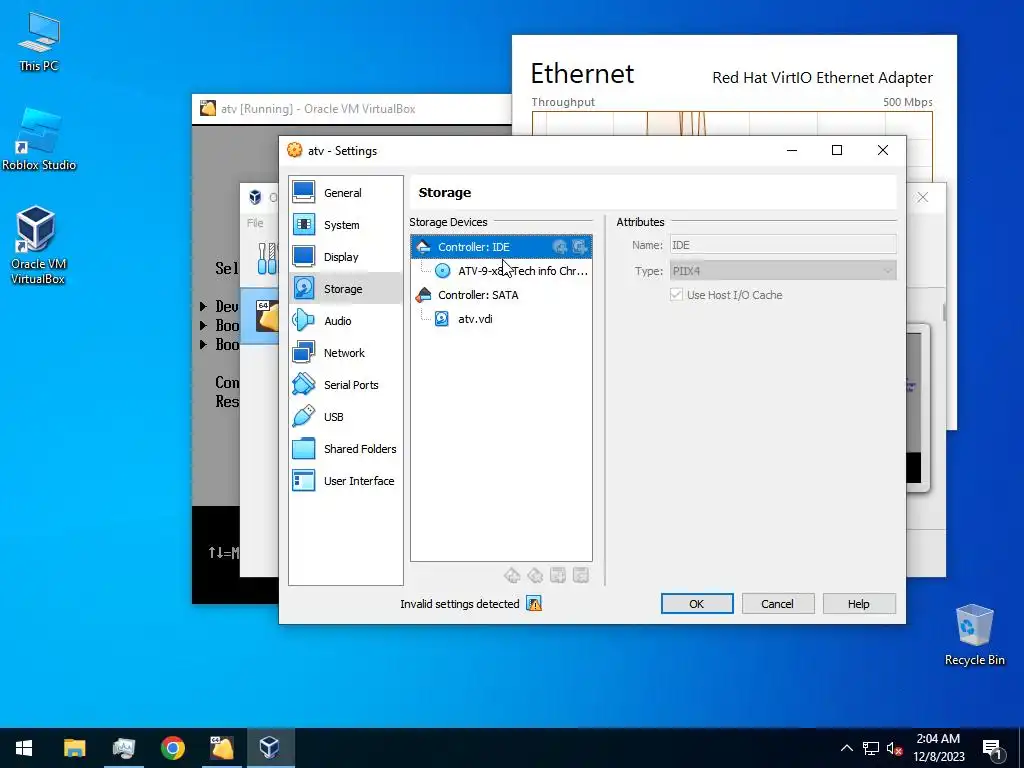Open Google Chrome from the taskbar
1024x768 pixels.
coord(172,748)
